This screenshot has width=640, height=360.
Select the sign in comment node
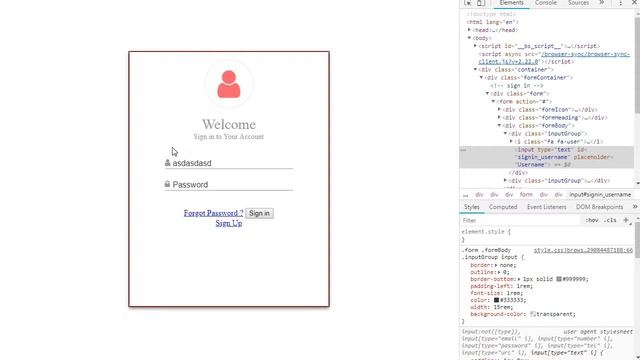tap(517, 86)
